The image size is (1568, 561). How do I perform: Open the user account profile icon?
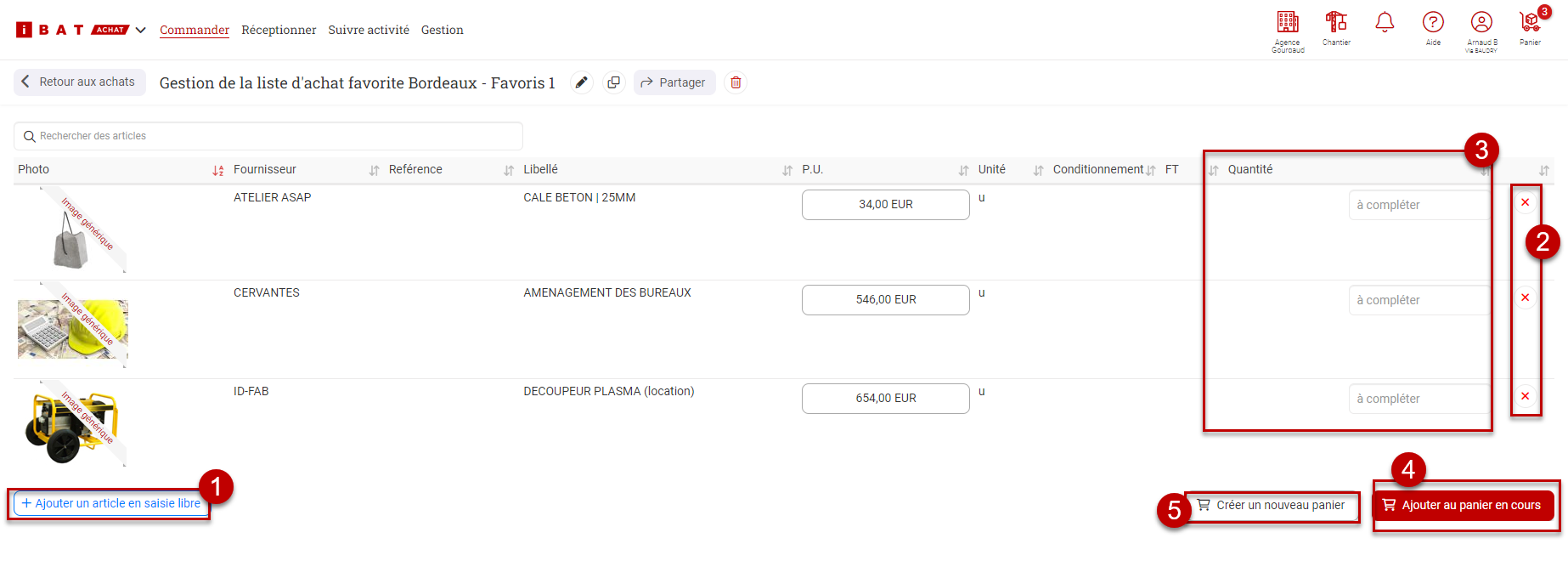[x=1481, y=24]
